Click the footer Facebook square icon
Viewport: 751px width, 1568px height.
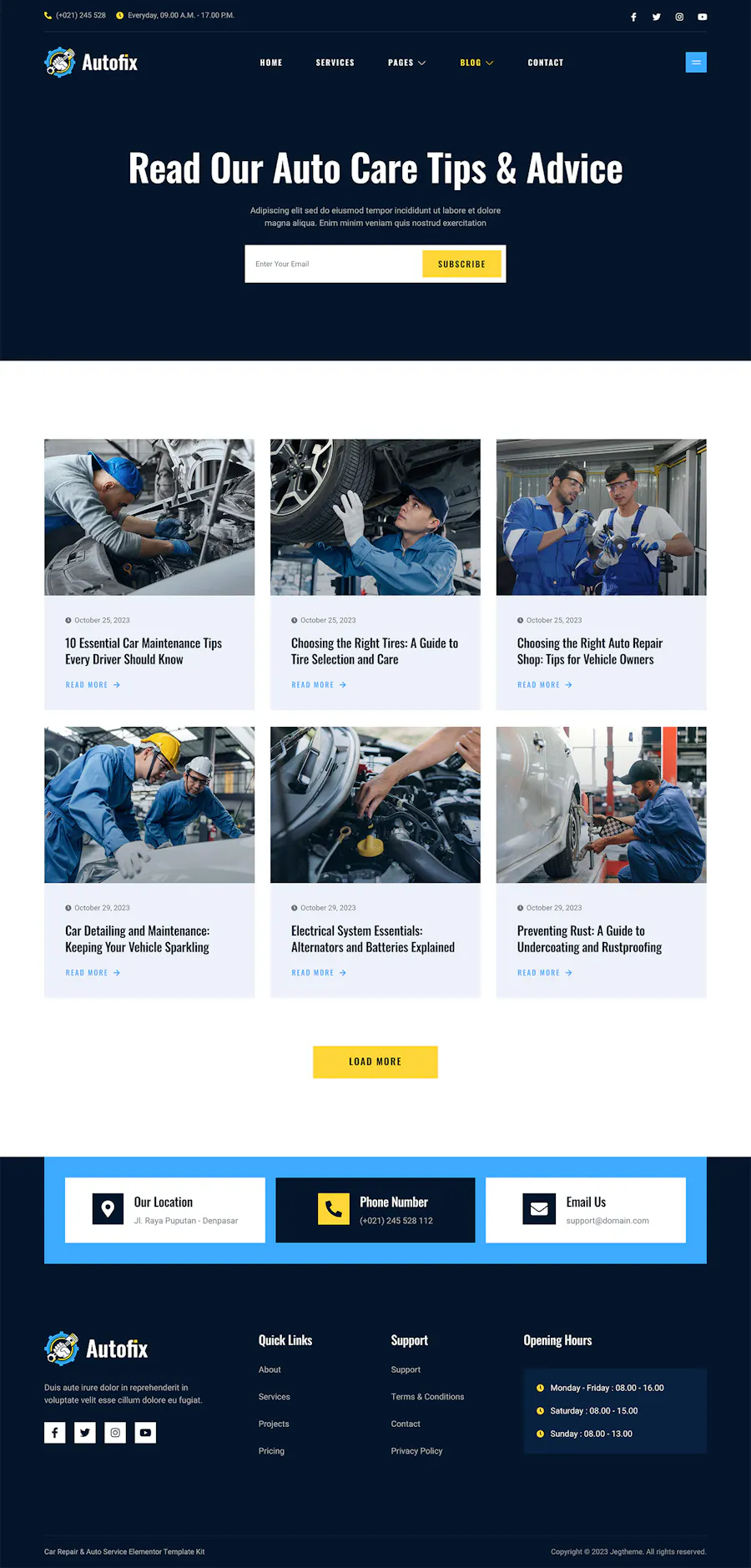(x=55, y=1433)
